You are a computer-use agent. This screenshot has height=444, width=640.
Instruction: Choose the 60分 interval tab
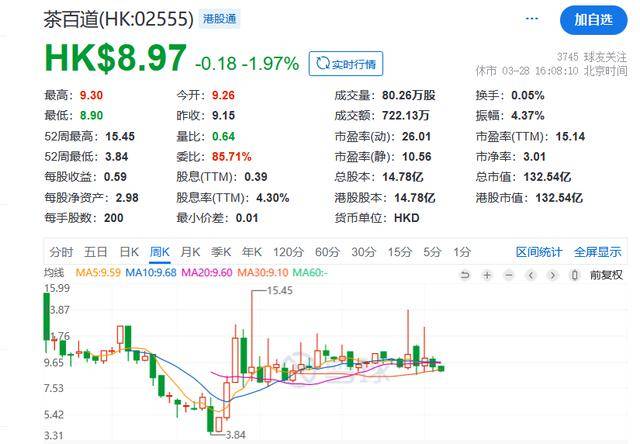click(x=327, y=252)
